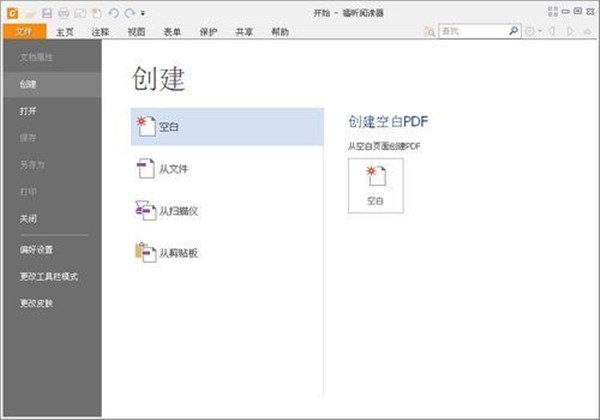Choose 更改皮肤 in the sidebar

(x=36, y=303)
